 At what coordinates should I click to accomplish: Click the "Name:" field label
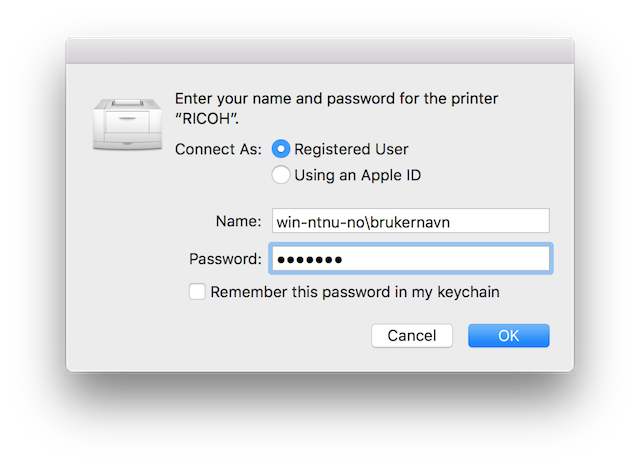pos(238,221)
